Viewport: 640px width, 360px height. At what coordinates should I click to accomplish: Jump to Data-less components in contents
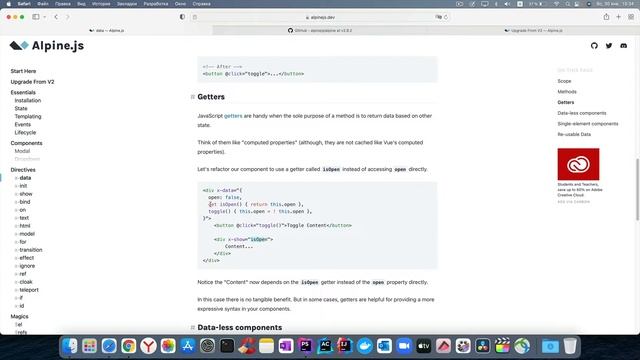coord(582,113)
